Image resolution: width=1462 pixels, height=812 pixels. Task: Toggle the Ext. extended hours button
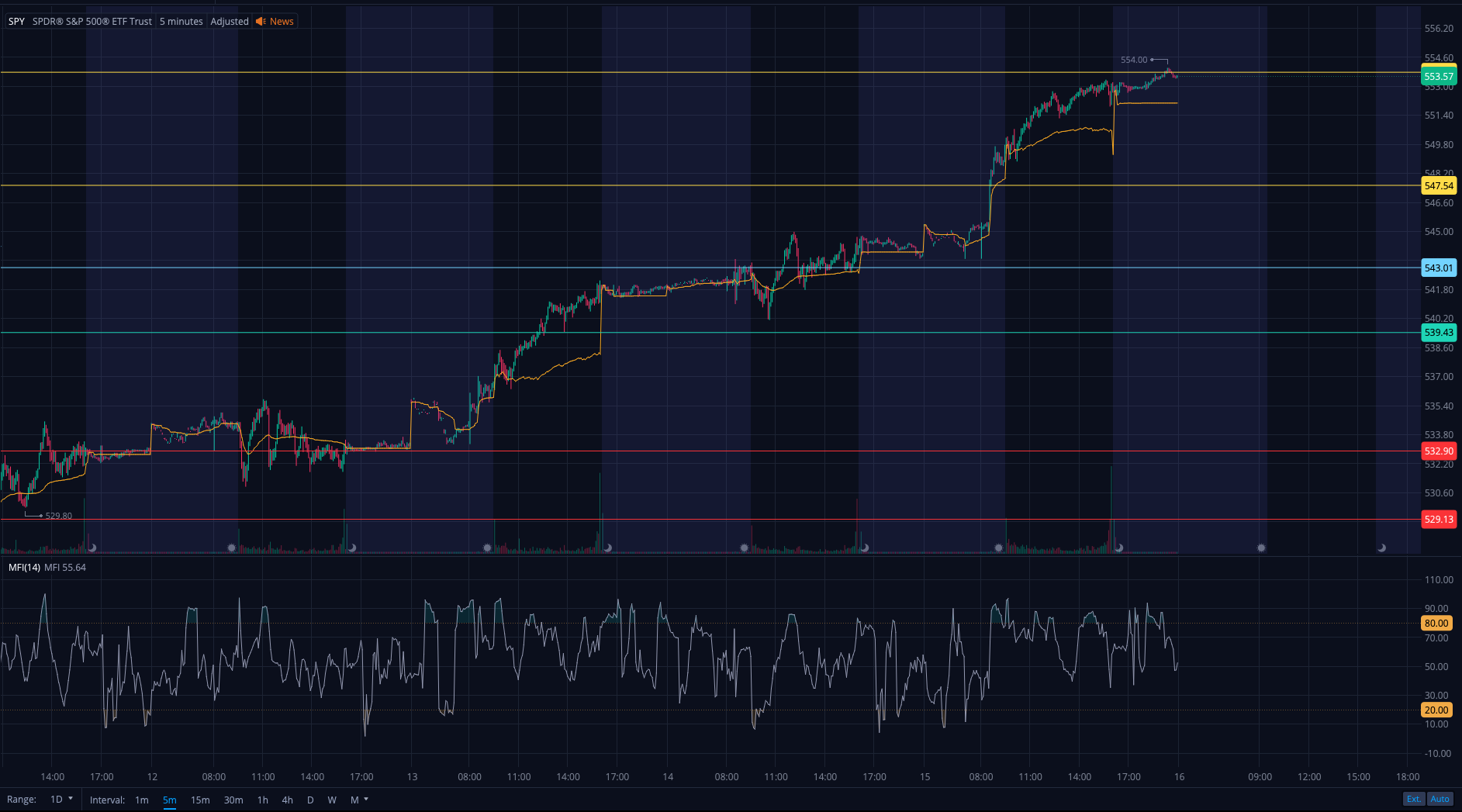tap(1413, 799)
